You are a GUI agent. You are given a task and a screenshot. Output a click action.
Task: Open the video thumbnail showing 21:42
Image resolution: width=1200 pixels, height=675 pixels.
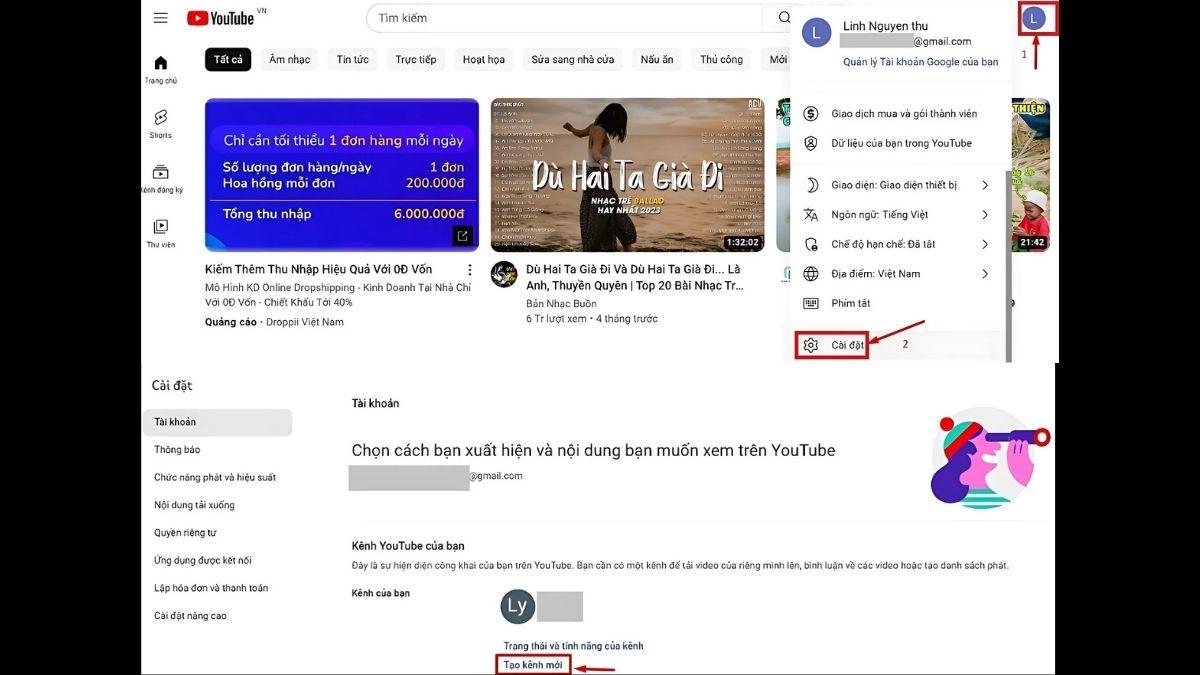[1030, 175]
